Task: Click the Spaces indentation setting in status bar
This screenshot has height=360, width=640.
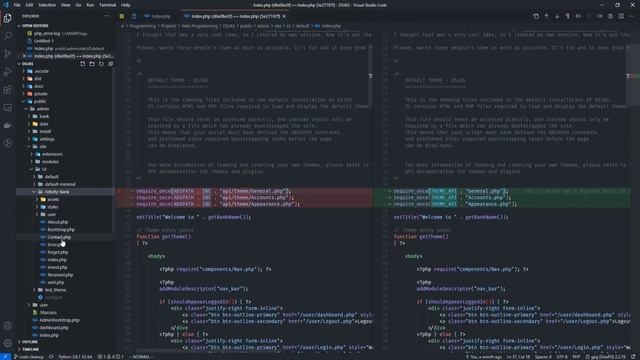Action: click(543, 357)
